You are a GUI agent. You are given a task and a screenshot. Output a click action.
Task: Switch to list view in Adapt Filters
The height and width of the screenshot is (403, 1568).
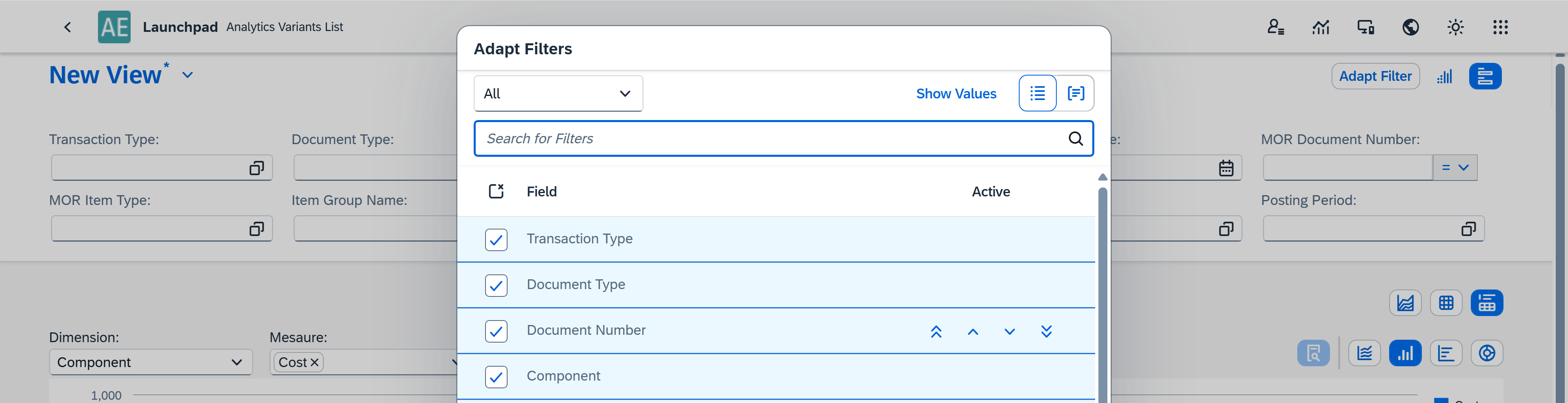click(x=1037, y=93)
